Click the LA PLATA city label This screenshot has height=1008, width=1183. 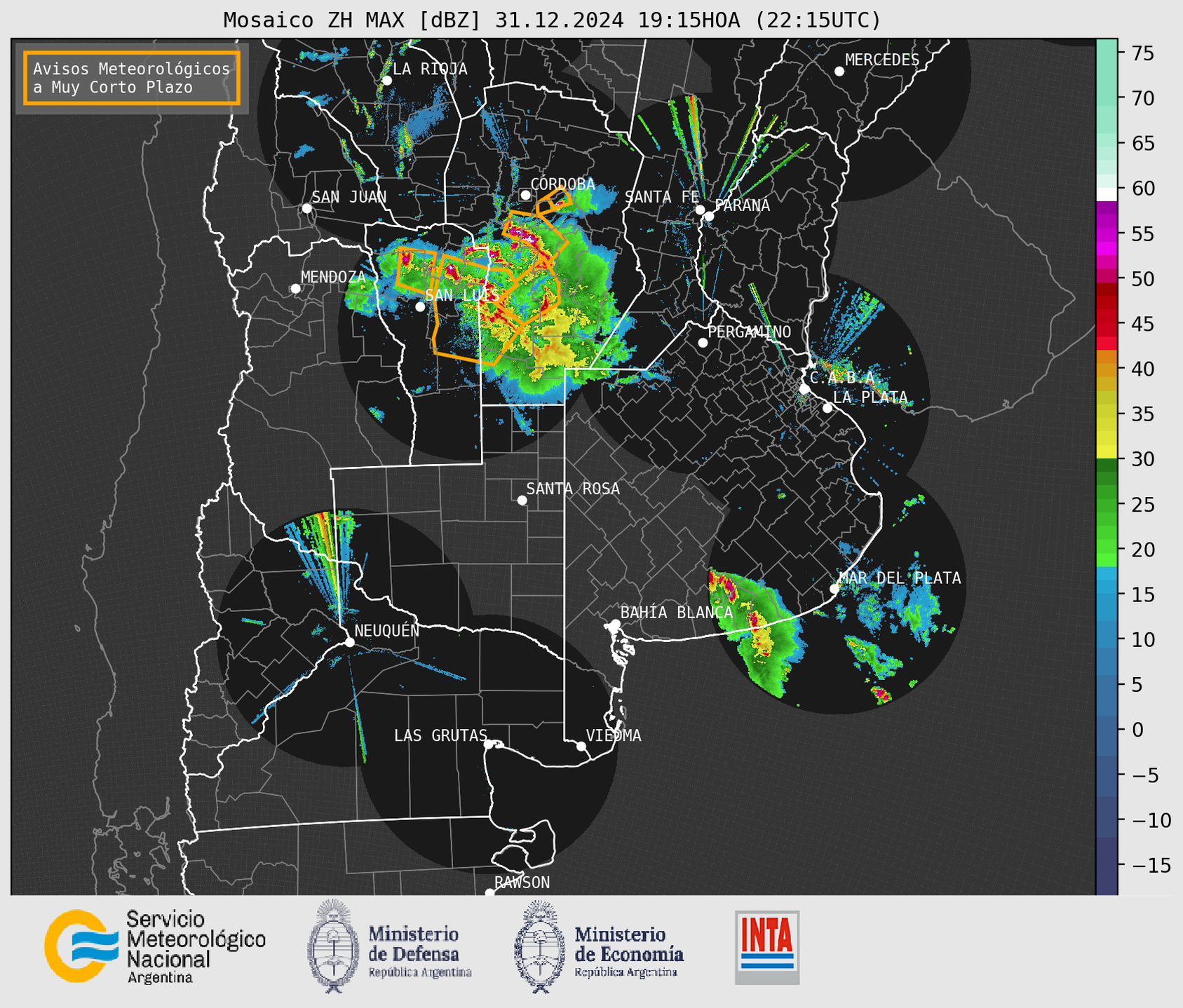coord(870,397)
